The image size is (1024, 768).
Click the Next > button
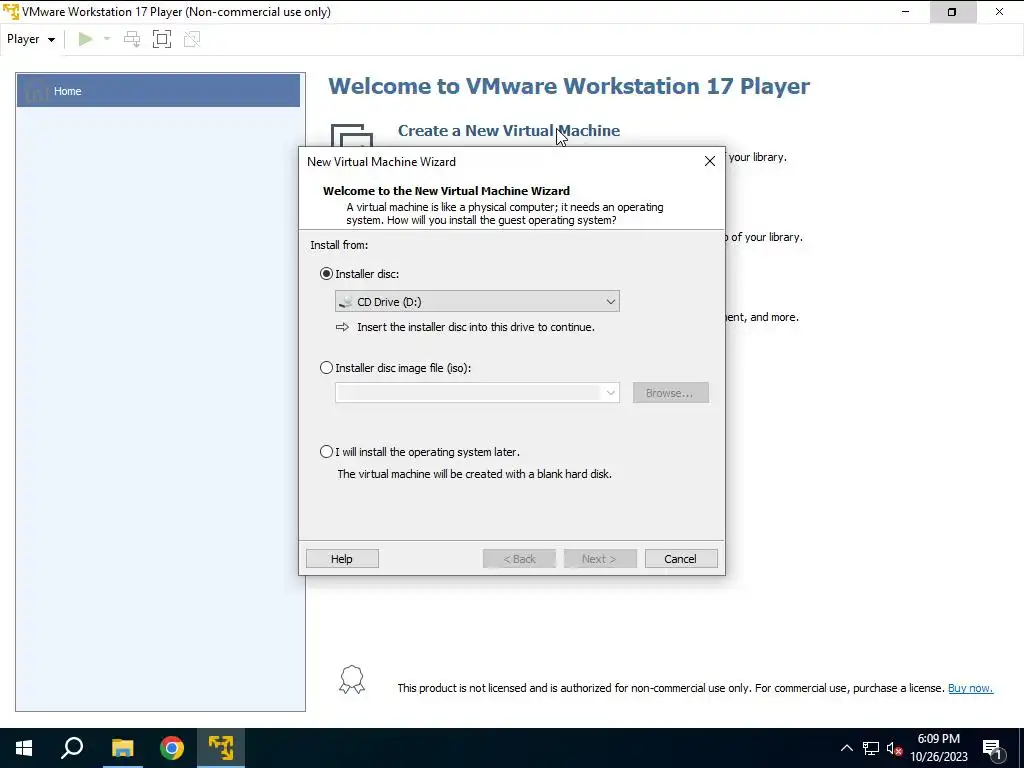(x=600, y=559)
